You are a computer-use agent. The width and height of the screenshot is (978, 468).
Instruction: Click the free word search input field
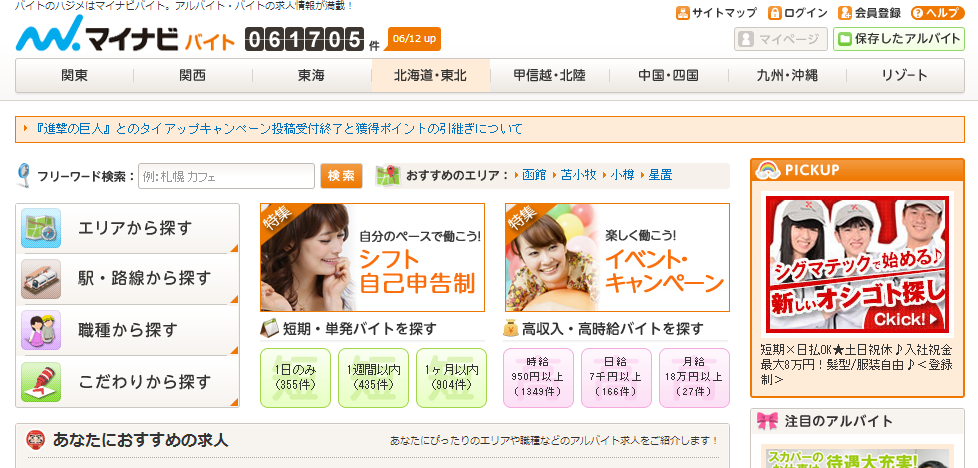click(226, 176)
